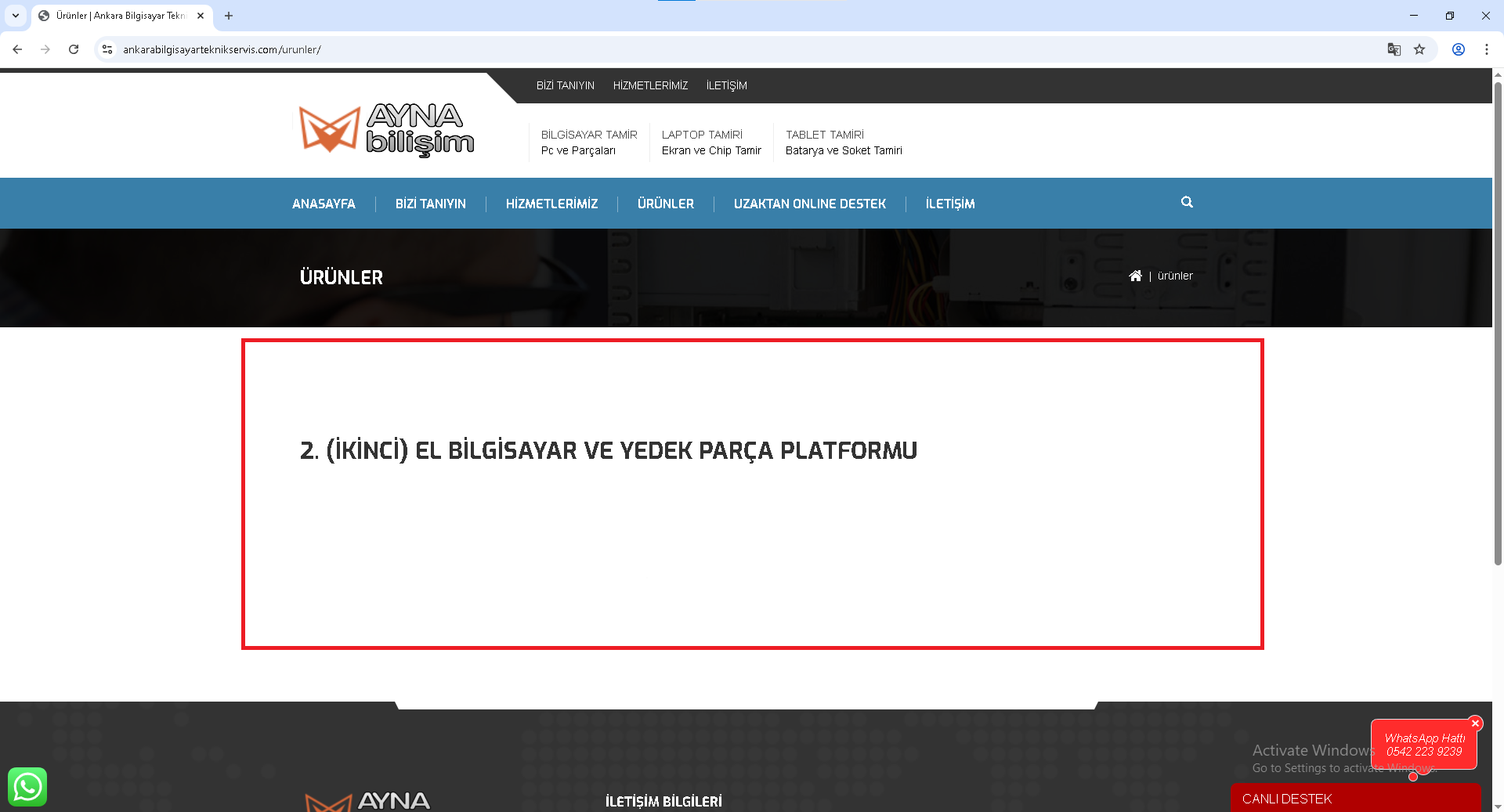
Task: Click the Ayna Bilişim logo
Action: point(387,129)
